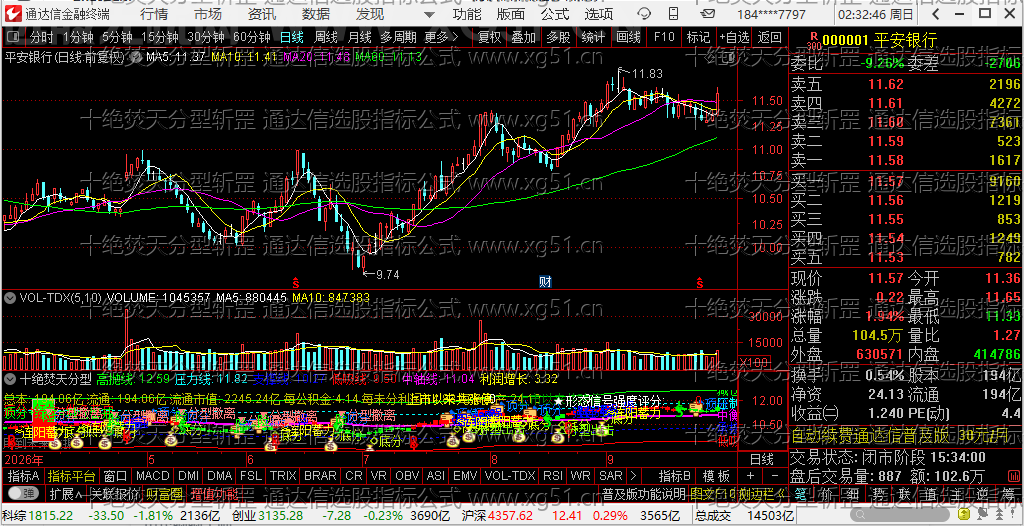Click the 通达信 red logo icon
This screenshot has width=1024, height=526.
point(12,14)
